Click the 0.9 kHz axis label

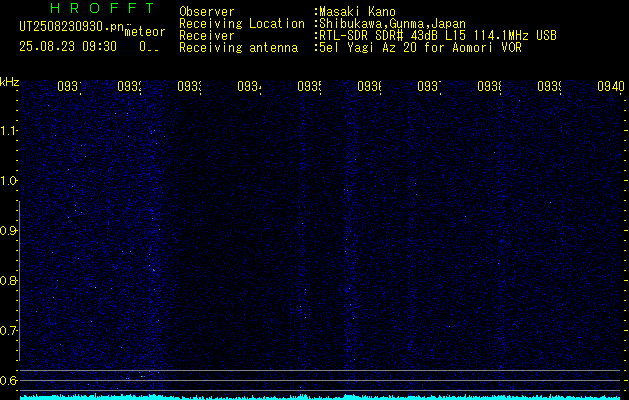(8, 230)
